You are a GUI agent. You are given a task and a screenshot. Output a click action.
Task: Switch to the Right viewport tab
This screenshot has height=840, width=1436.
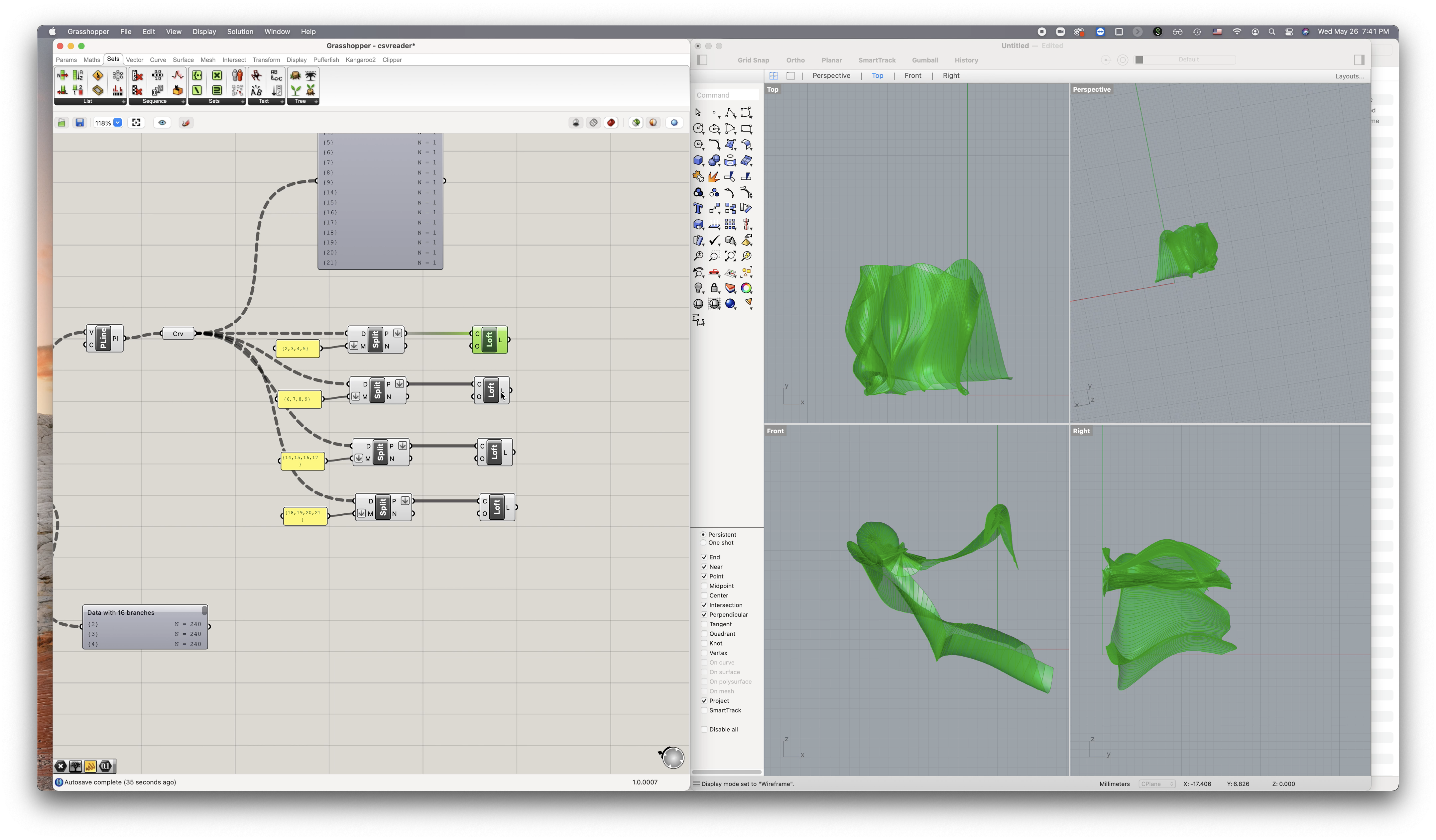pos(950,76)
